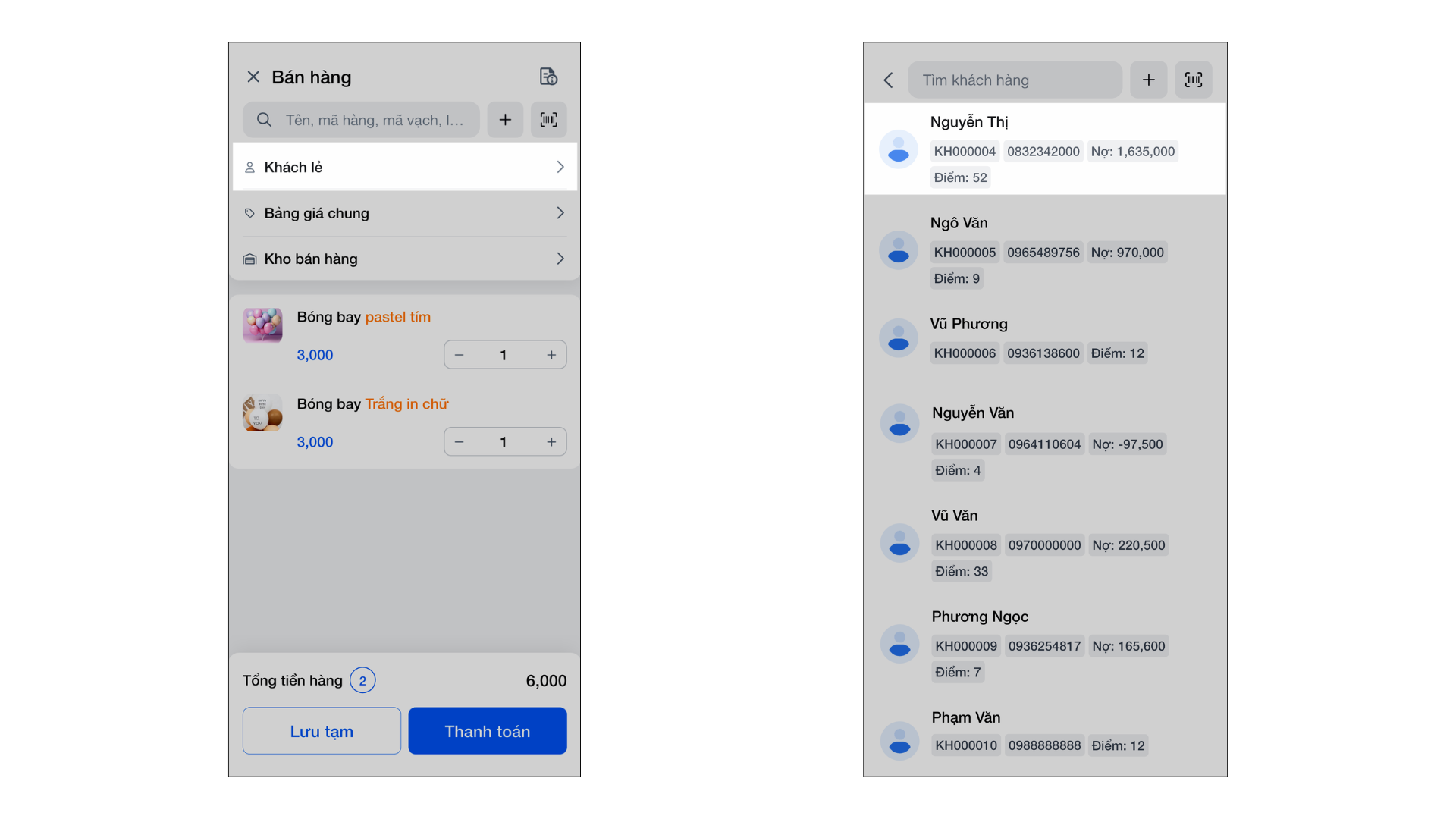Tap the Bóng bay pastel tím thumbnail

262,325
